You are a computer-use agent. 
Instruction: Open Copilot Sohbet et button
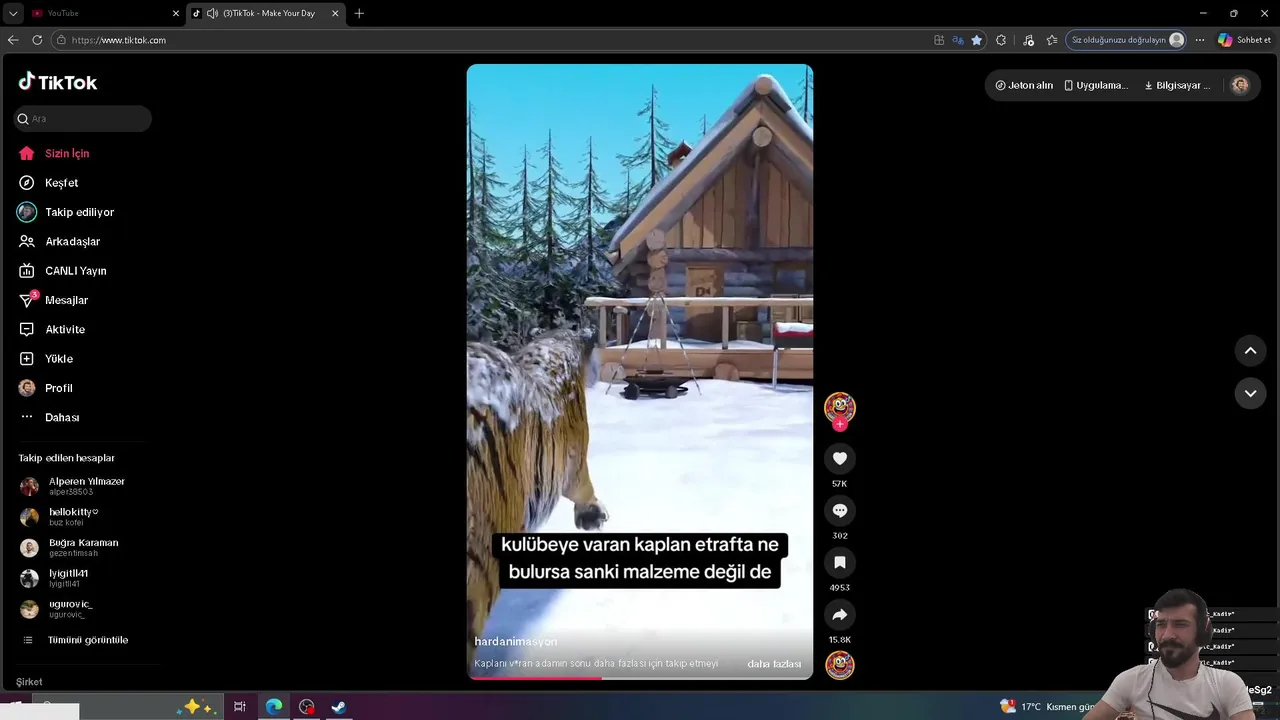(x=1244, y=40)
